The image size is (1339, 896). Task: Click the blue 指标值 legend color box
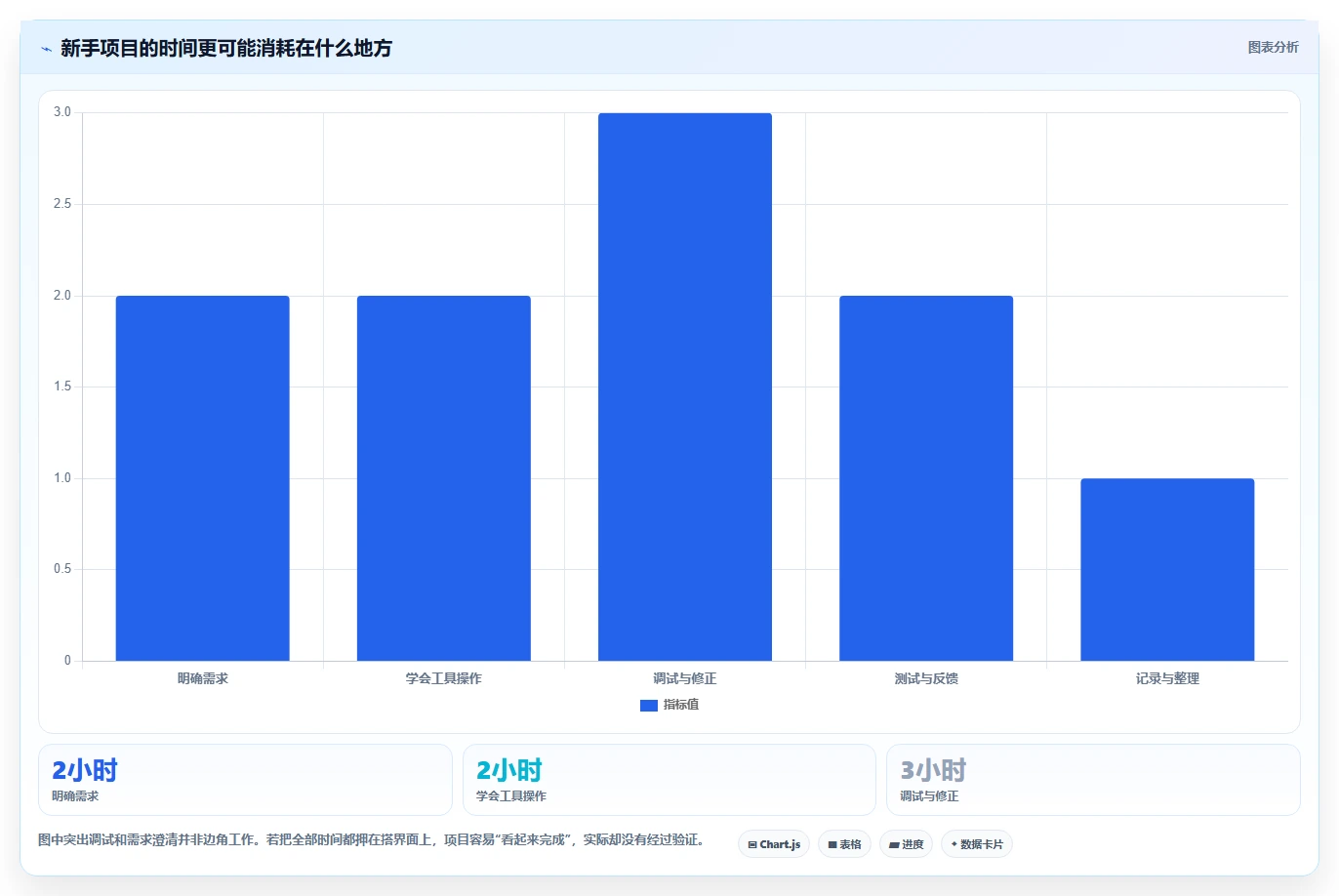tap(649, 706)
